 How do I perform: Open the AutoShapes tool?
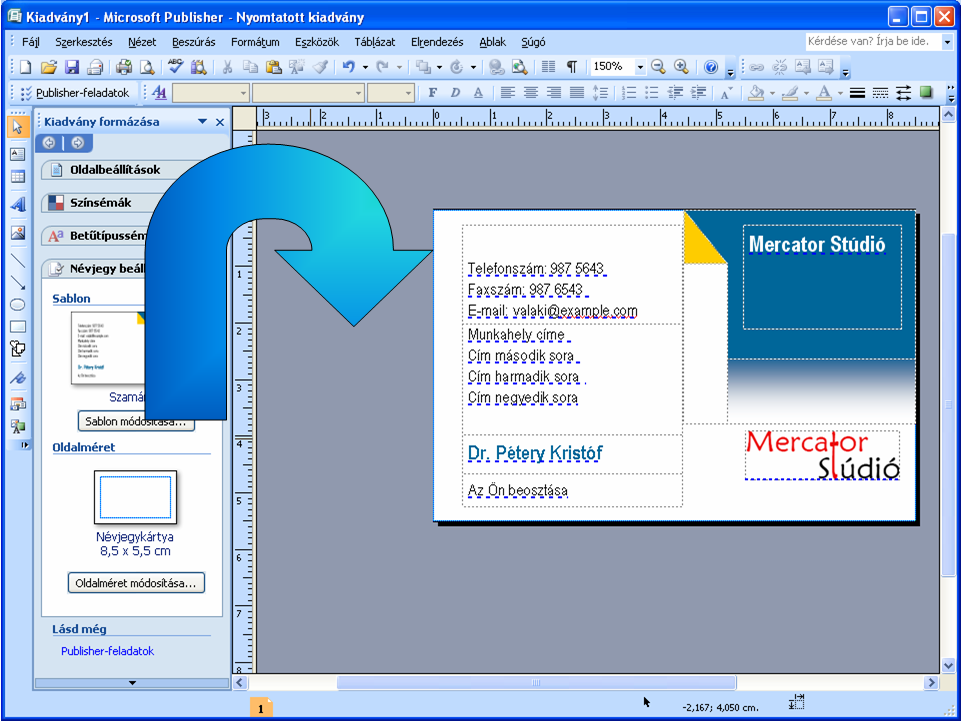[x=17, y=349]
